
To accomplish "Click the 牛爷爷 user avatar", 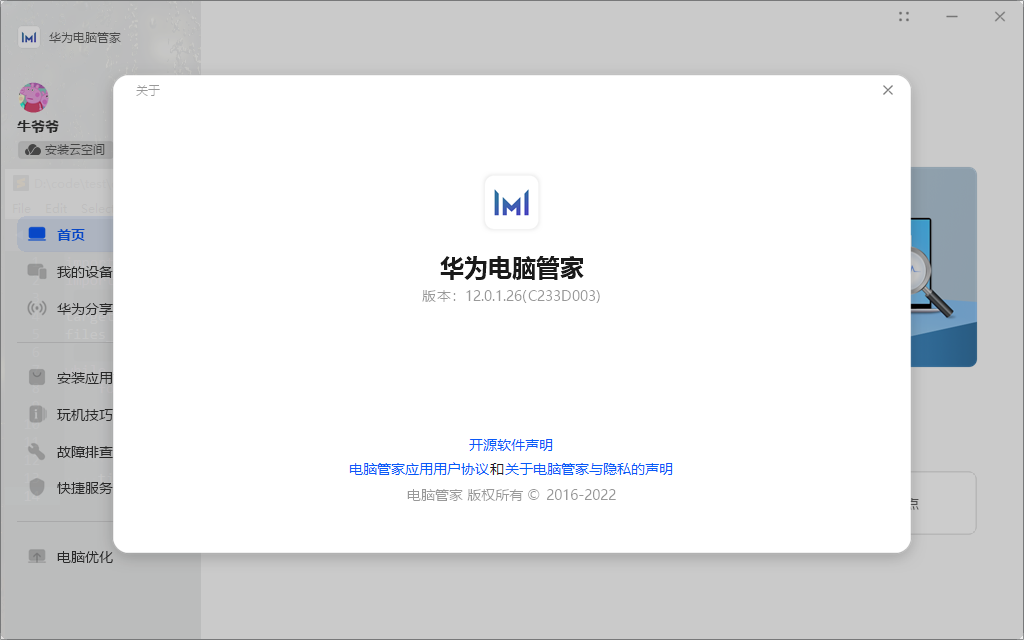I will [x=33, y=98].
